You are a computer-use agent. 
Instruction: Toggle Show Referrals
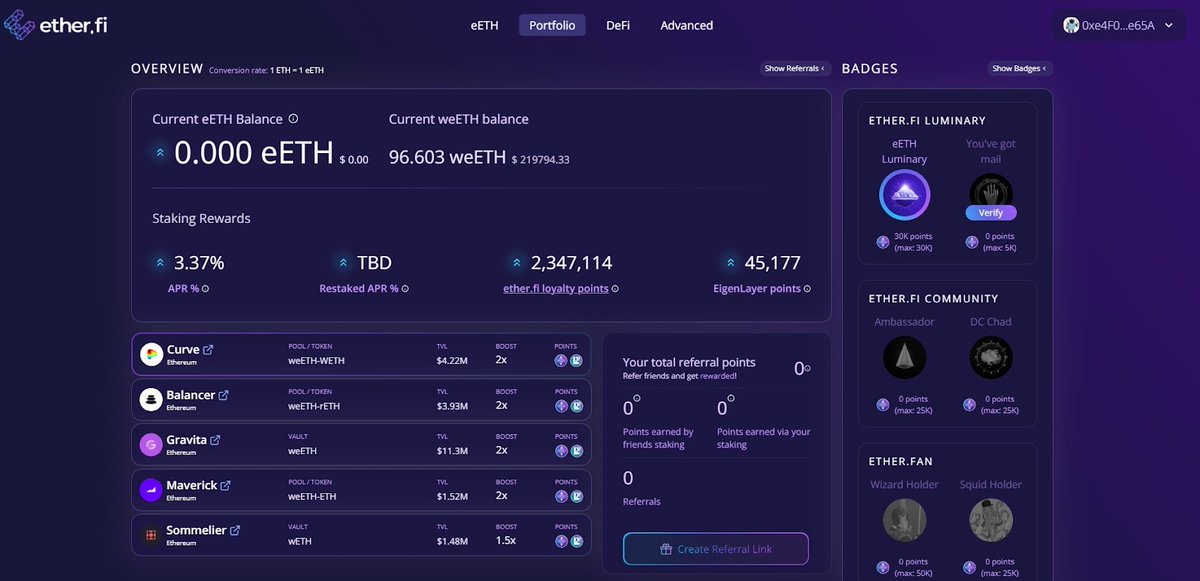tap(795, 69)
